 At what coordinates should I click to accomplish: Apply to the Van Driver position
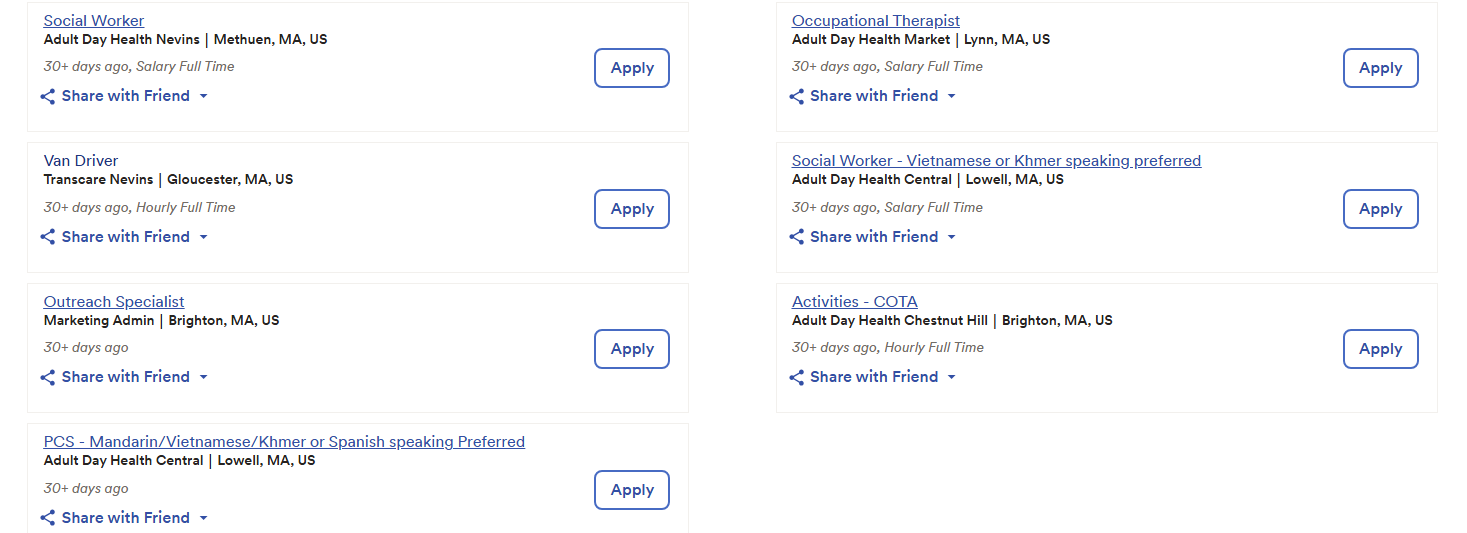[x=632, y=209]
